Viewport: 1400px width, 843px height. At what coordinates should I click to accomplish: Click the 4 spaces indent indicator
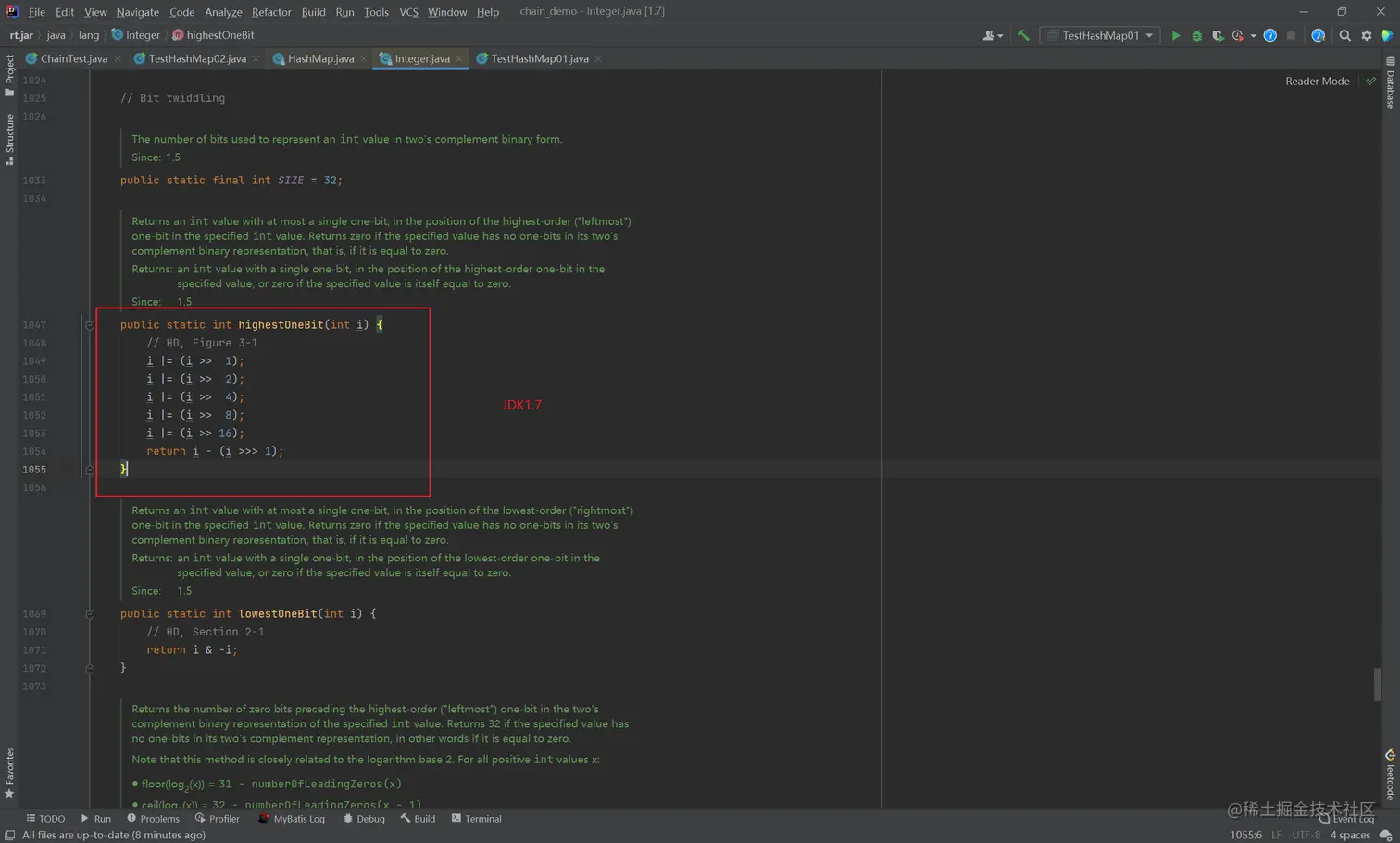pyautogui.click(x=1350, y=836)
